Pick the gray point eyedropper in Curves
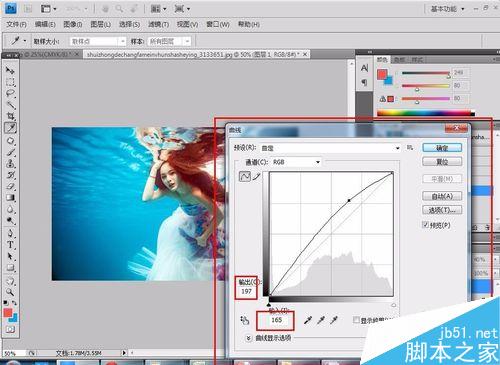500x365 pixels. (321, 320)
